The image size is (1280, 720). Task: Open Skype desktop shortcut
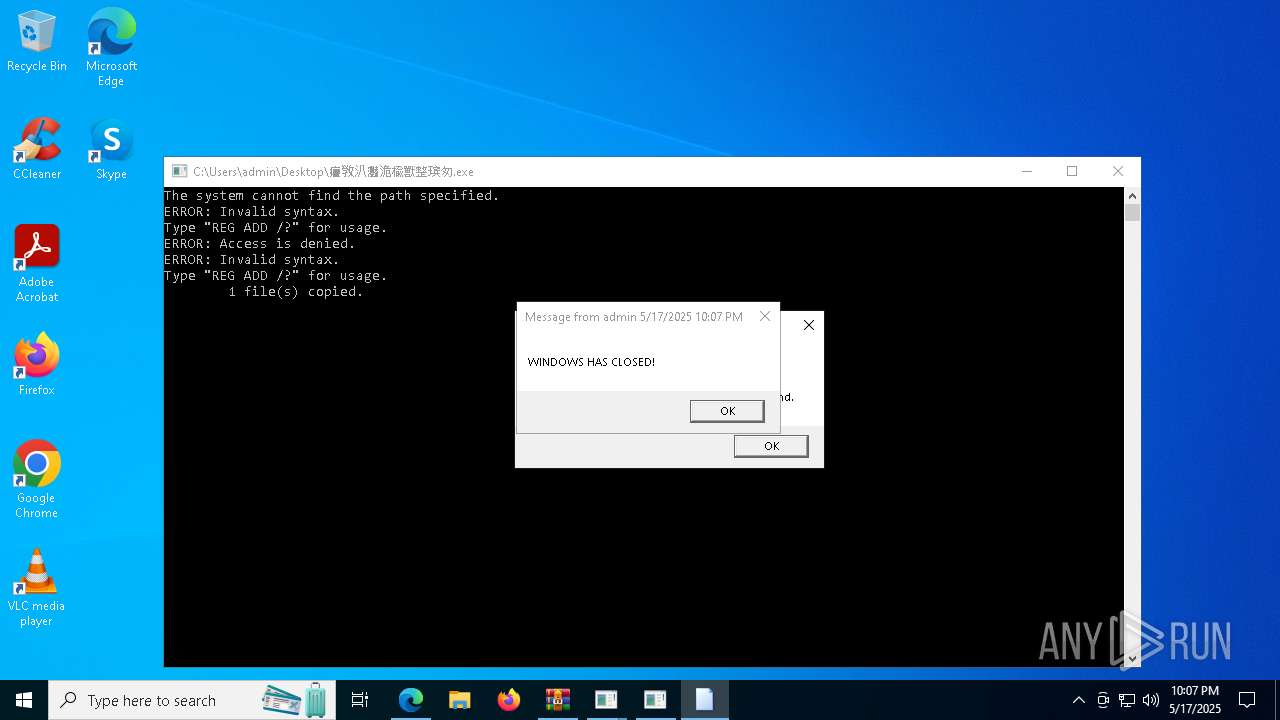coord(111,150)
